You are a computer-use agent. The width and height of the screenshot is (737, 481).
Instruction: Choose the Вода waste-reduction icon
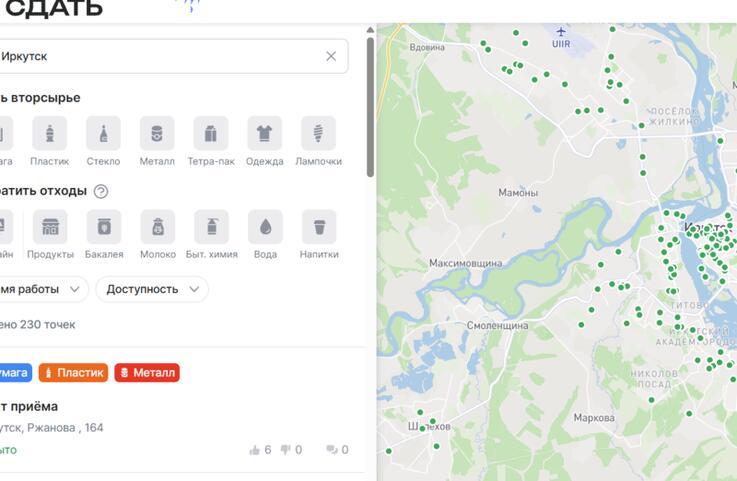[266, 227]
